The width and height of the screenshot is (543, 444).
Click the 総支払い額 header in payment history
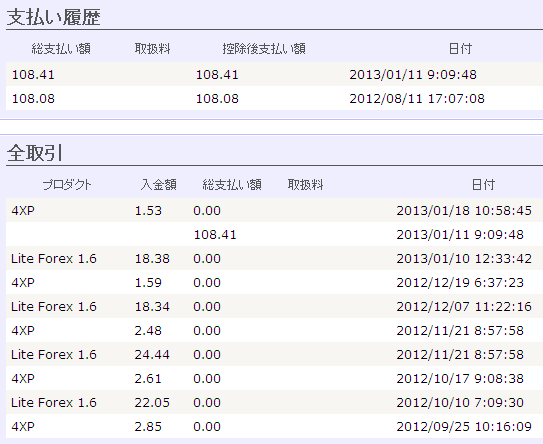tap(61, 49)
